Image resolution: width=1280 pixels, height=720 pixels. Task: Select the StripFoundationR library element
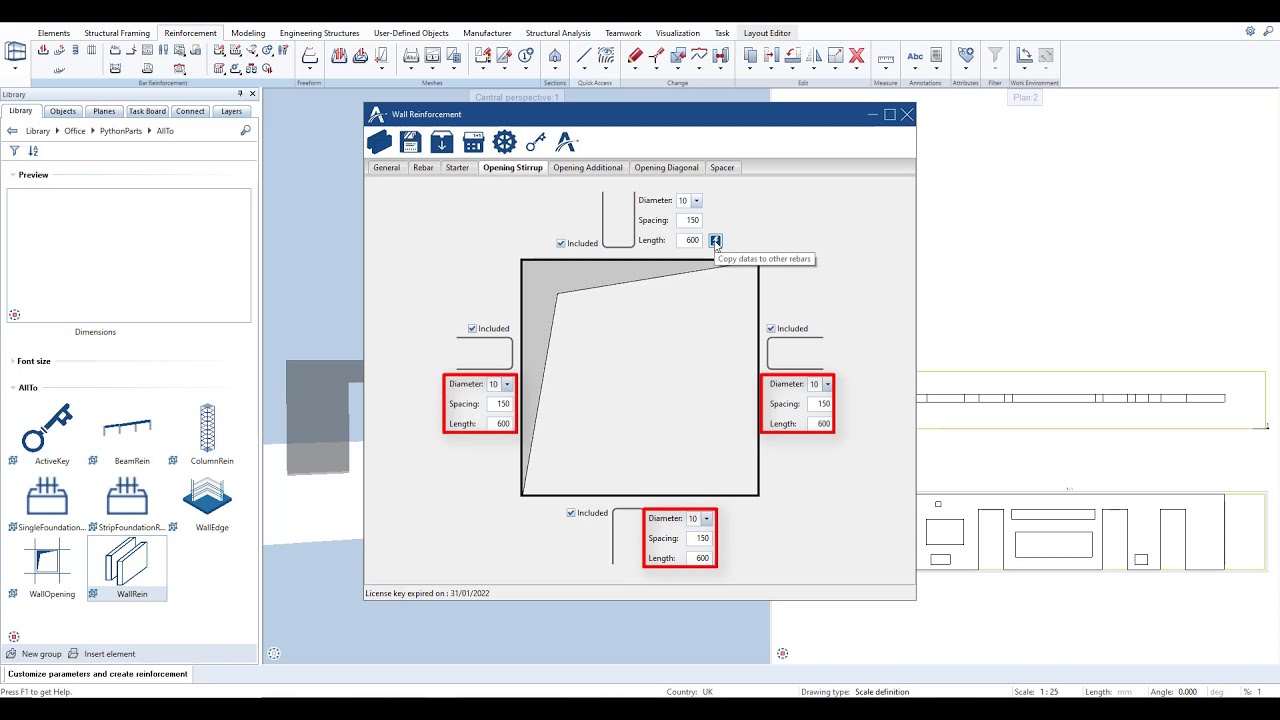coord(128,503)
